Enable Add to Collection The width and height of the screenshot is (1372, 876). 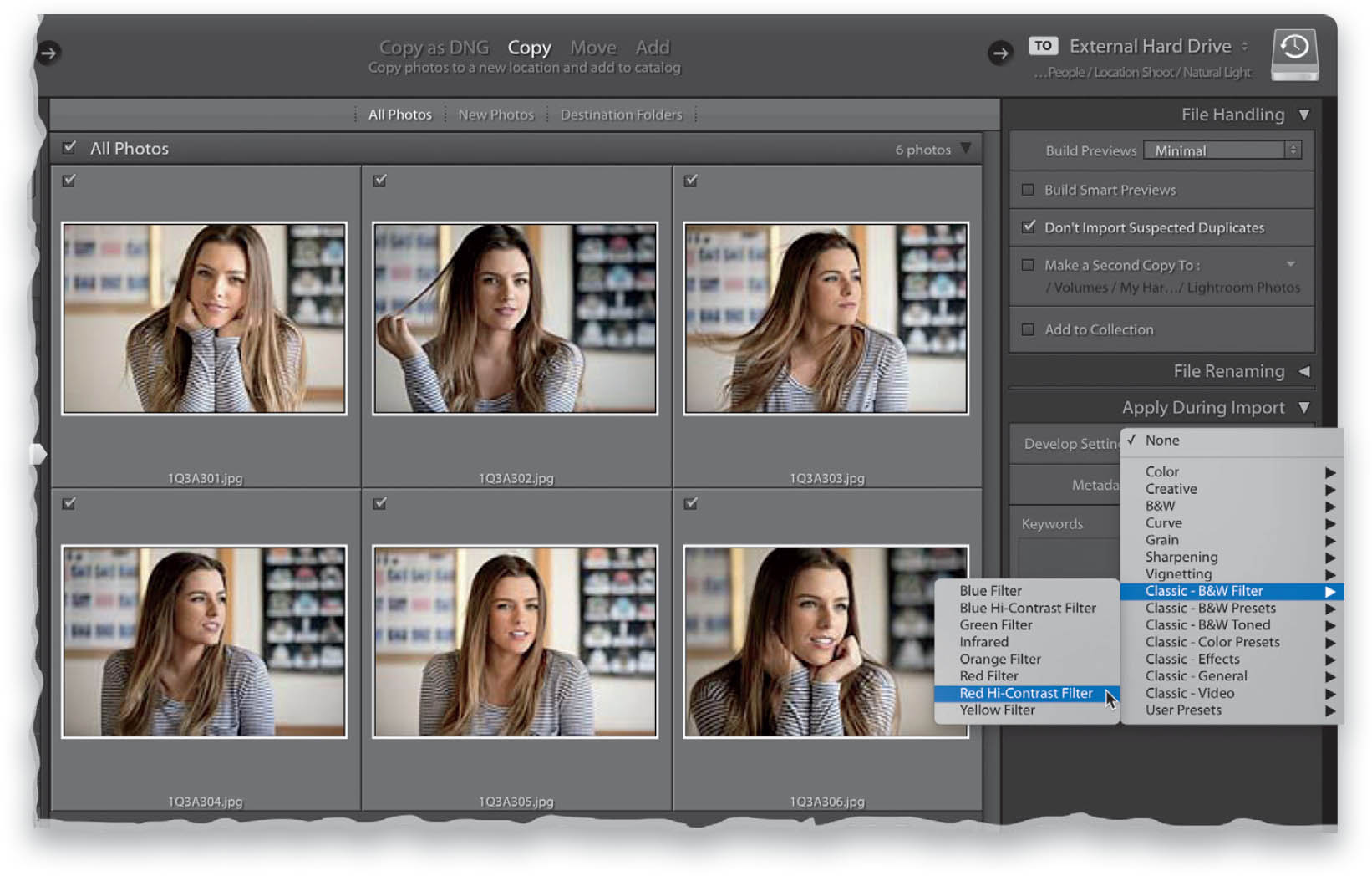(x=1029, y=329)
